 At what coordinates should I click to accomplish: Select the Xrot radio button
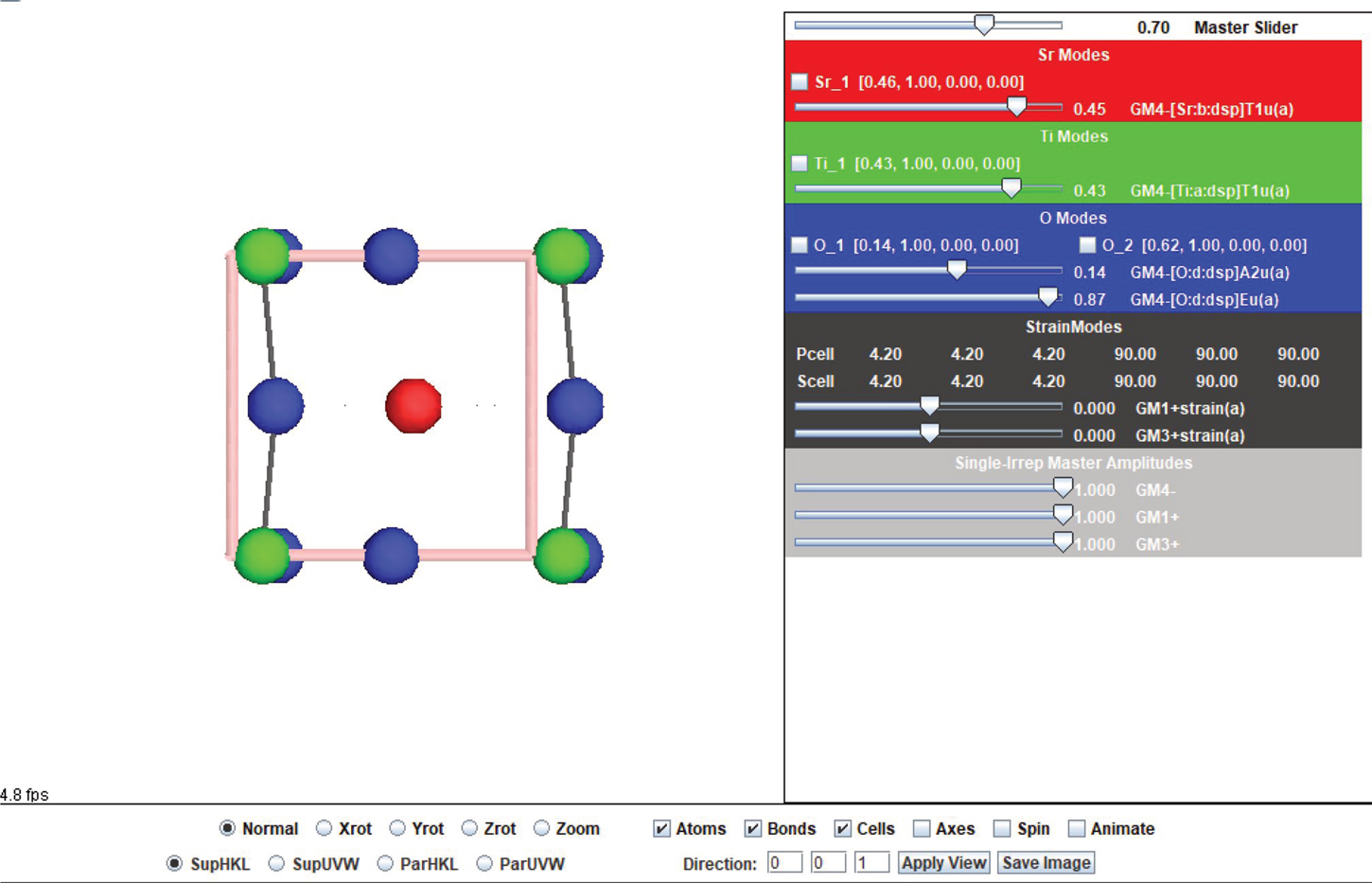pos(324,828)
